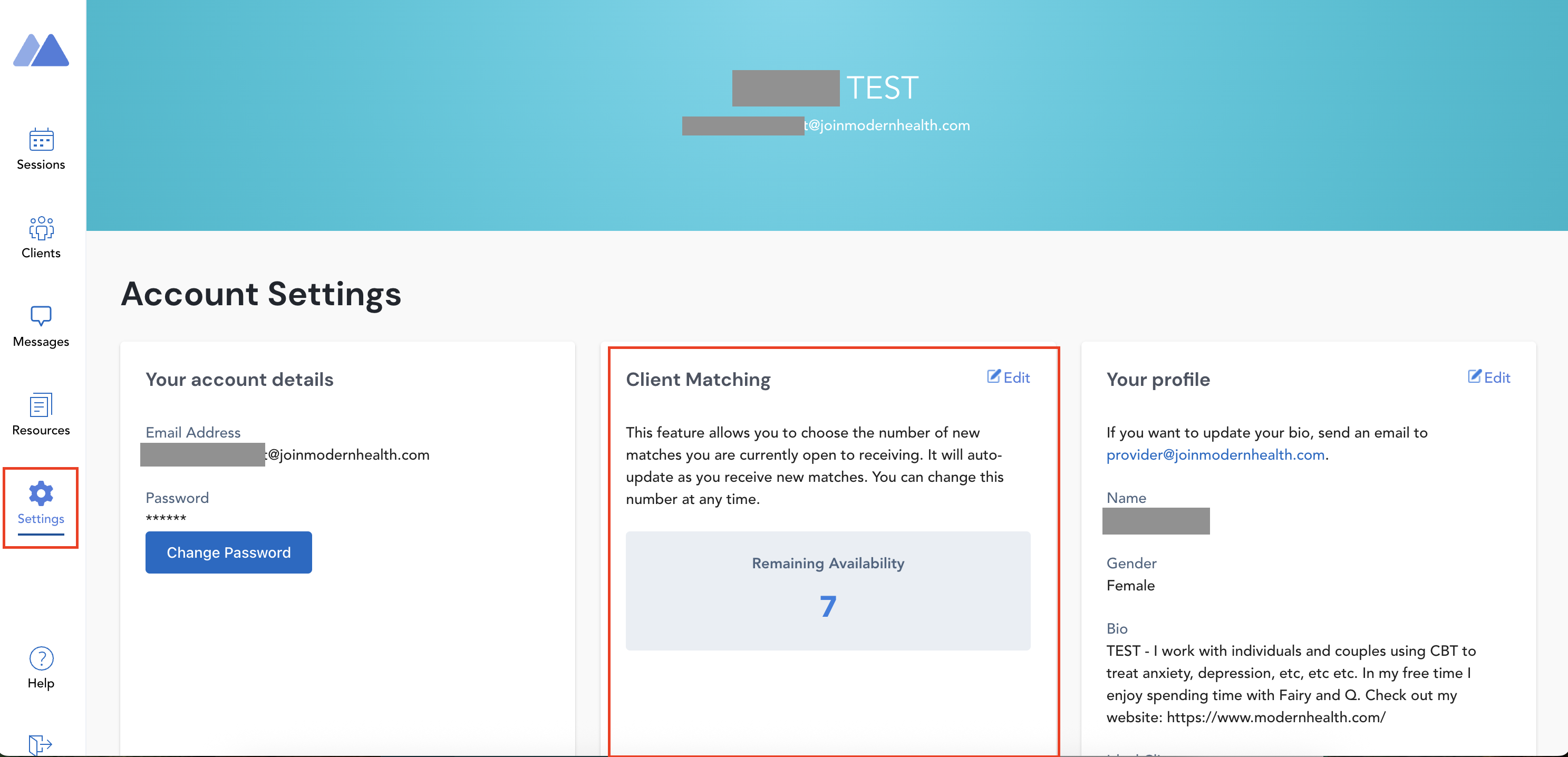Click the Remaining Availability number 7
Image resolution: width=1568 pixels, height=757 pixels.
pos(827,606)
